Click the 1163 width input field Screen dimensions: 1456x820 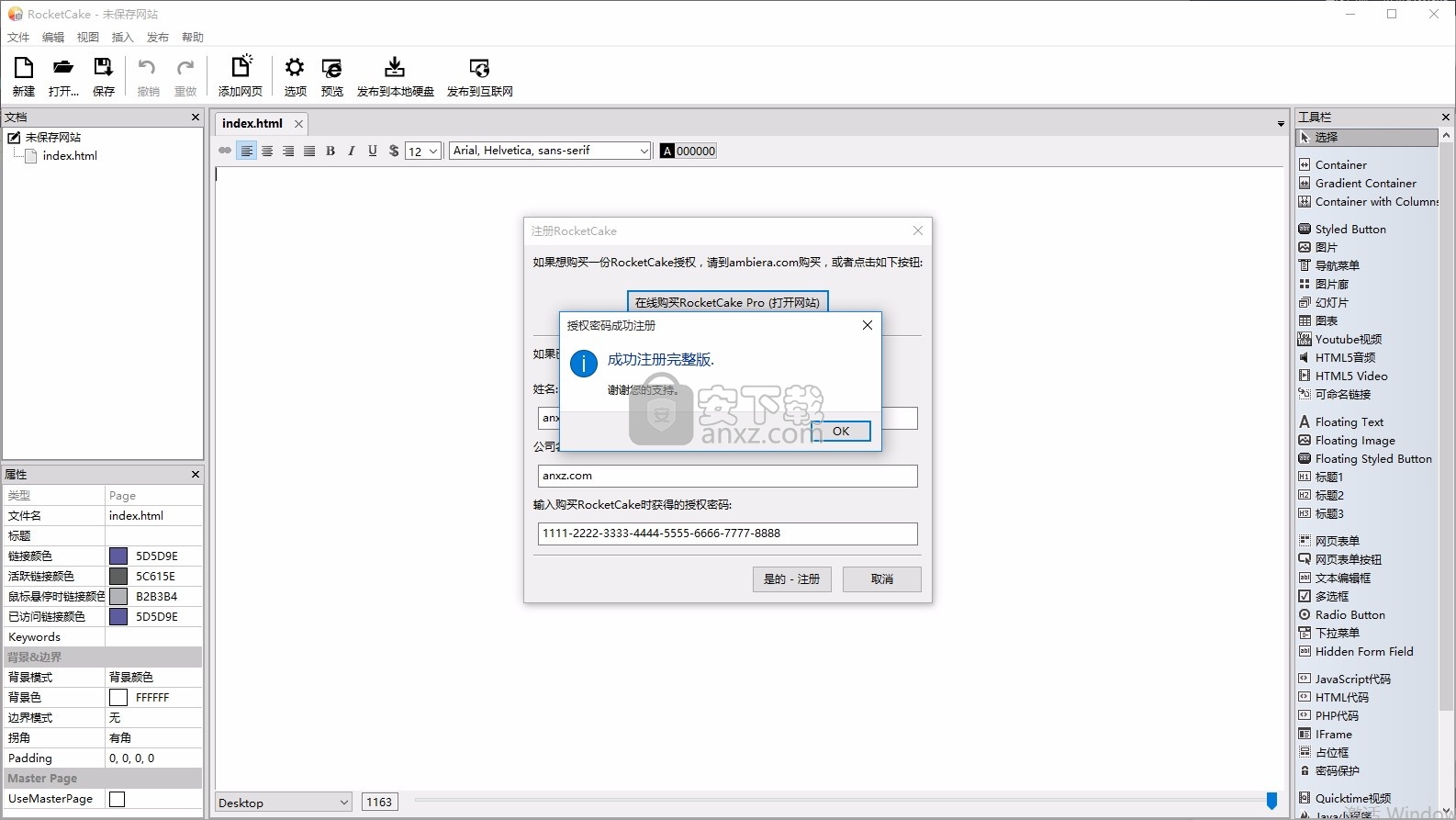pos(380,803)
